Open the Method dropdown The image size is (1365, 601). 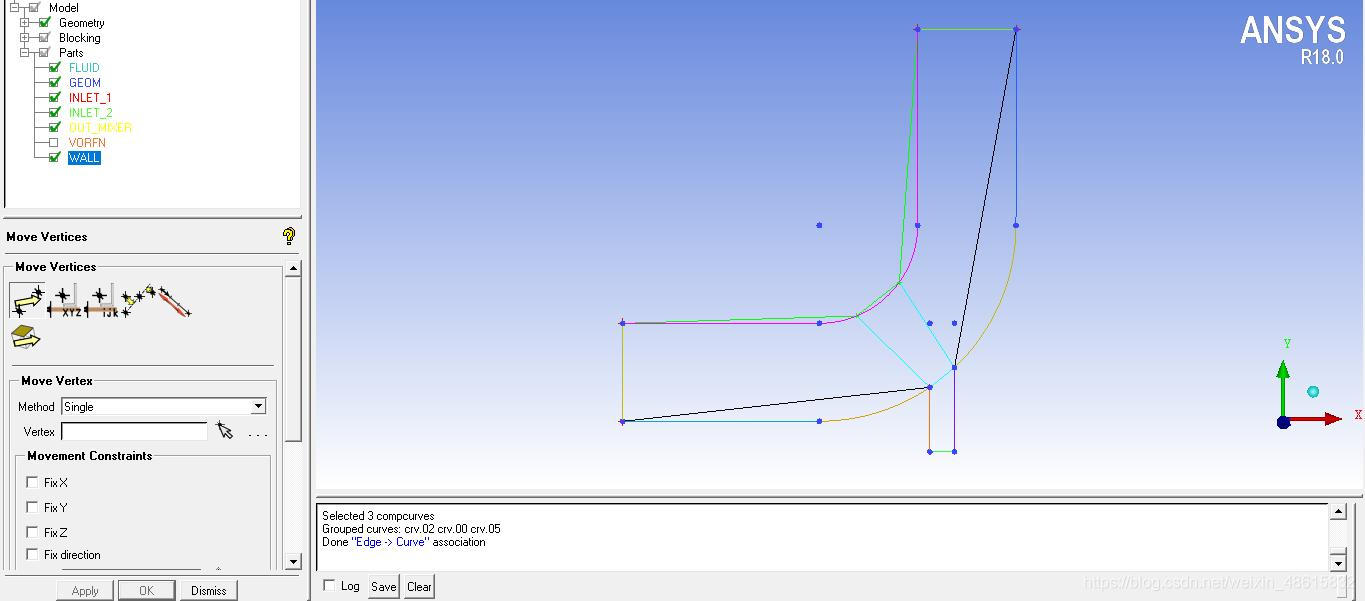[x=258, y=406]
